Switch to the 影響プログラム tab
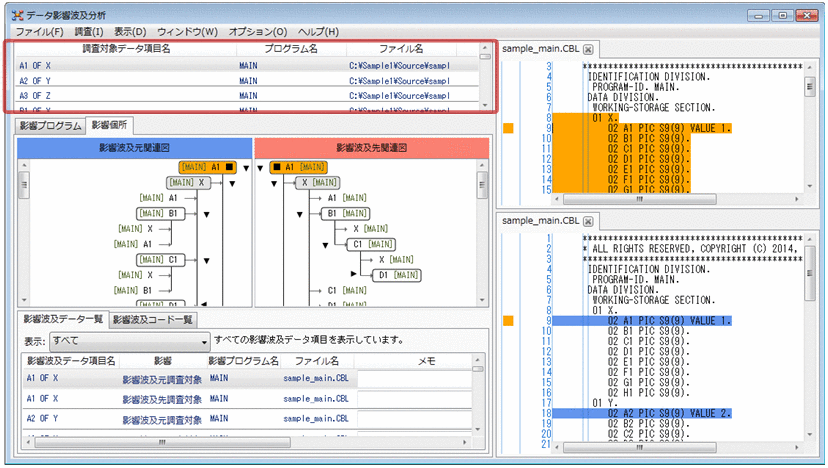828x468 pixels. (50, 126)
